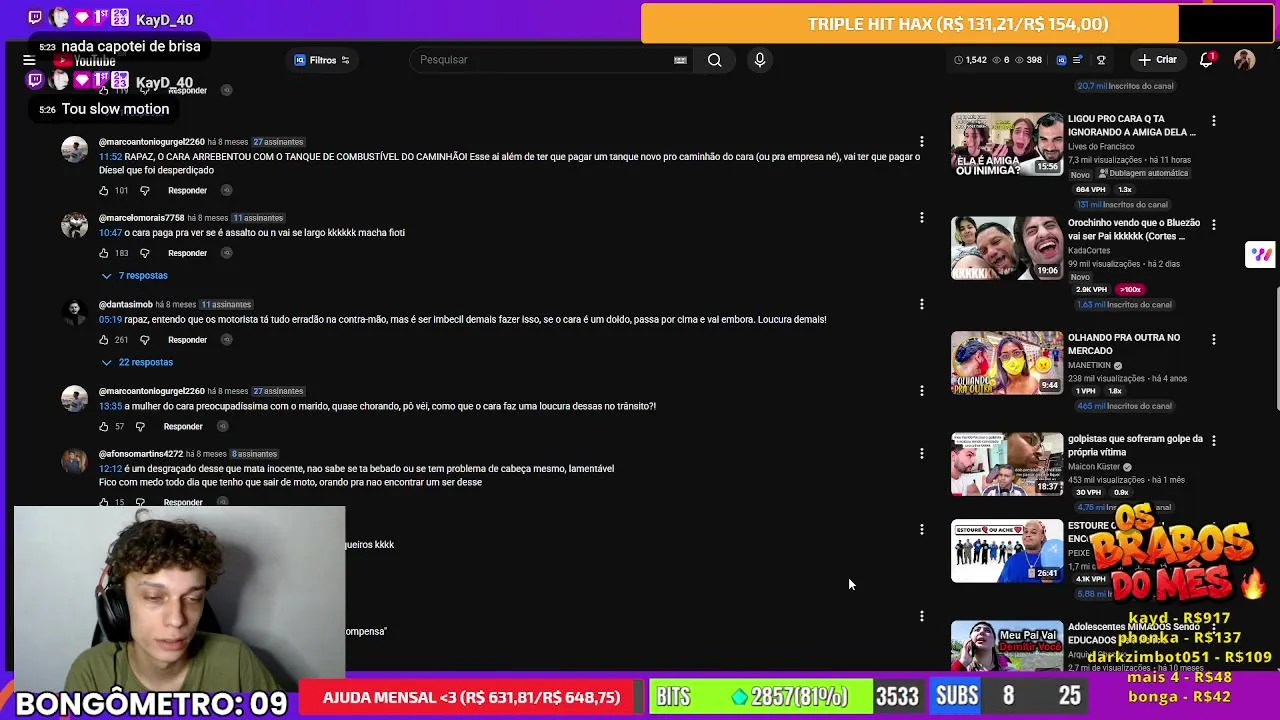This screenshot has height=720, width=1280.
Task: Jump to timestamp 05:19
Action: tap(110, 320)
